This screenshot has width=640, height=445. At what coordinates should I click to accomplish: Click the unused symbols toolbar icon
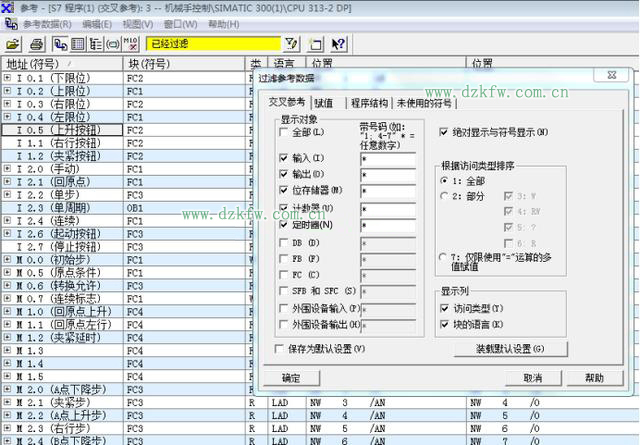click(113, 44)
